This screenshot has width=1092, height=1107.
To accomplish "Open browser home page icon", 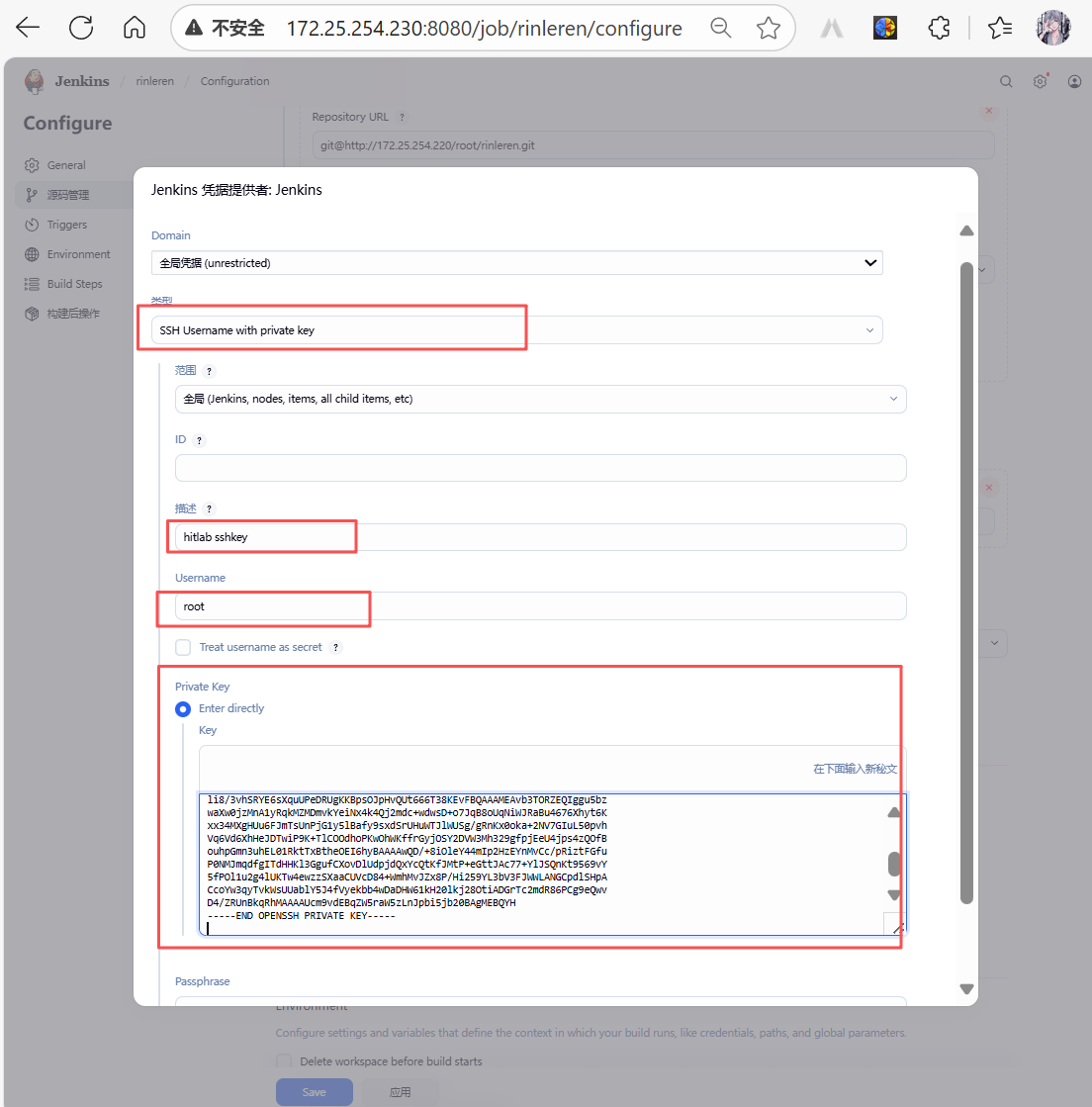I will 135,28.
